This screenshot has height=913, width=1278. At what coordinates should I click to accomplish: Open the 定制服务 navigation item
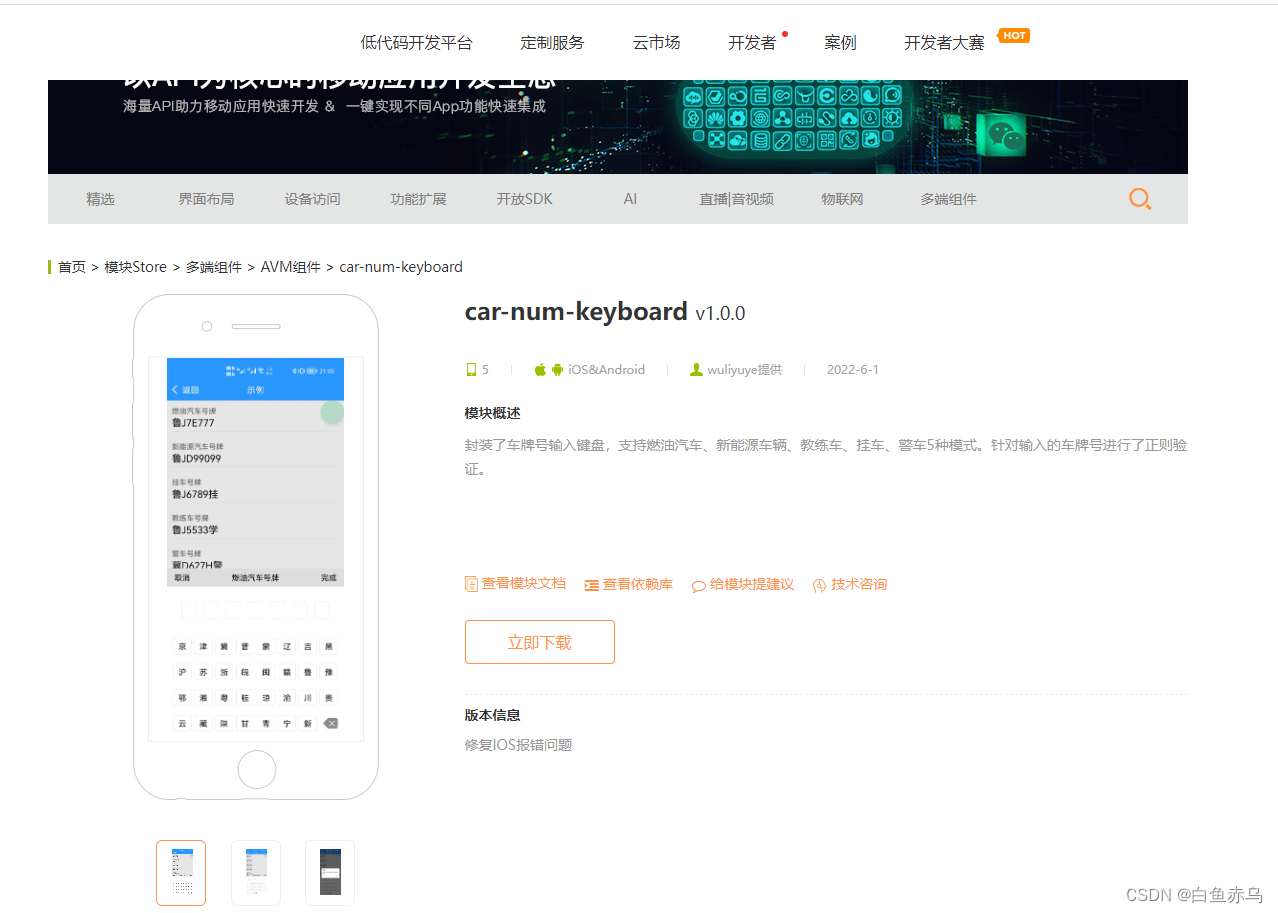pyautogui.click(x=552, y=43)
